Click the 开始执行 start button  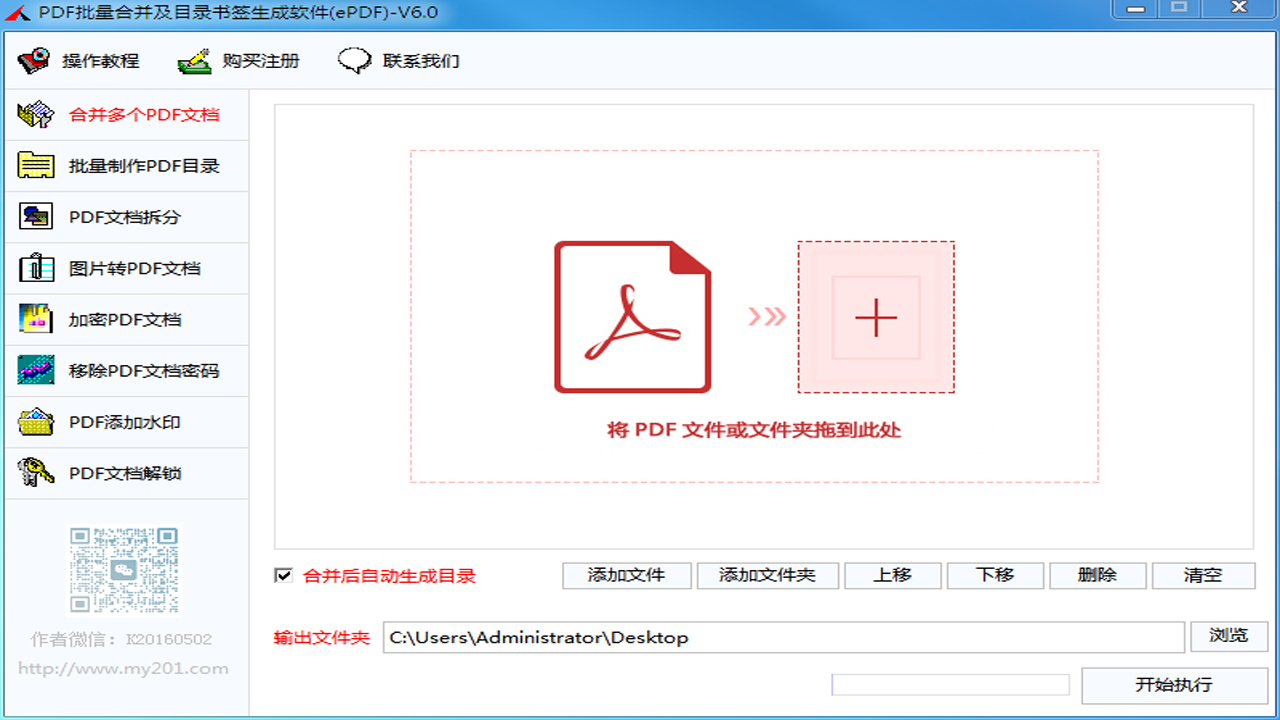(x=1174, y=685)
